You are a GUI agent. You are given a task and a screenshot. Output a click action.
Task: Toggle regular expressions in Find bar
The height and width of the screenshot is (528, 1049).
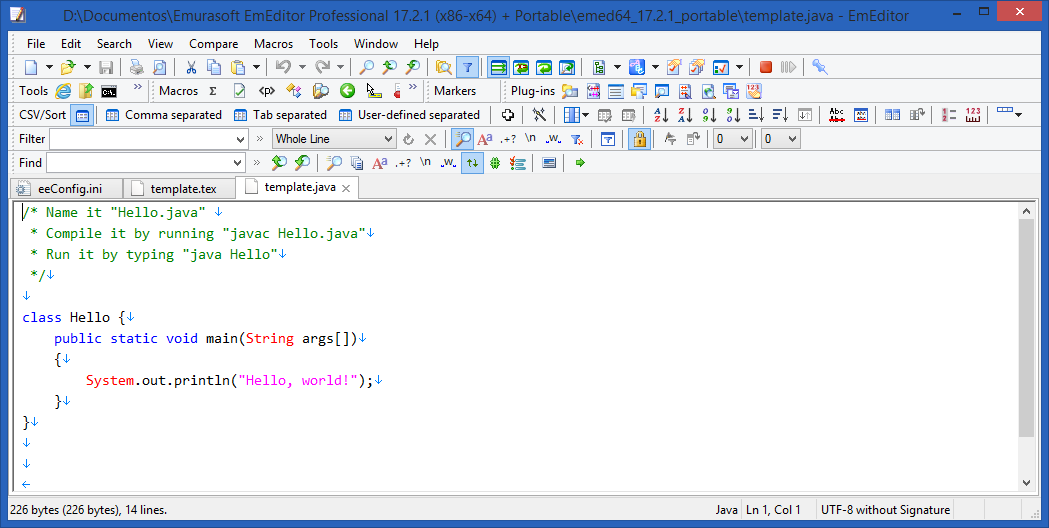(403, 163)
